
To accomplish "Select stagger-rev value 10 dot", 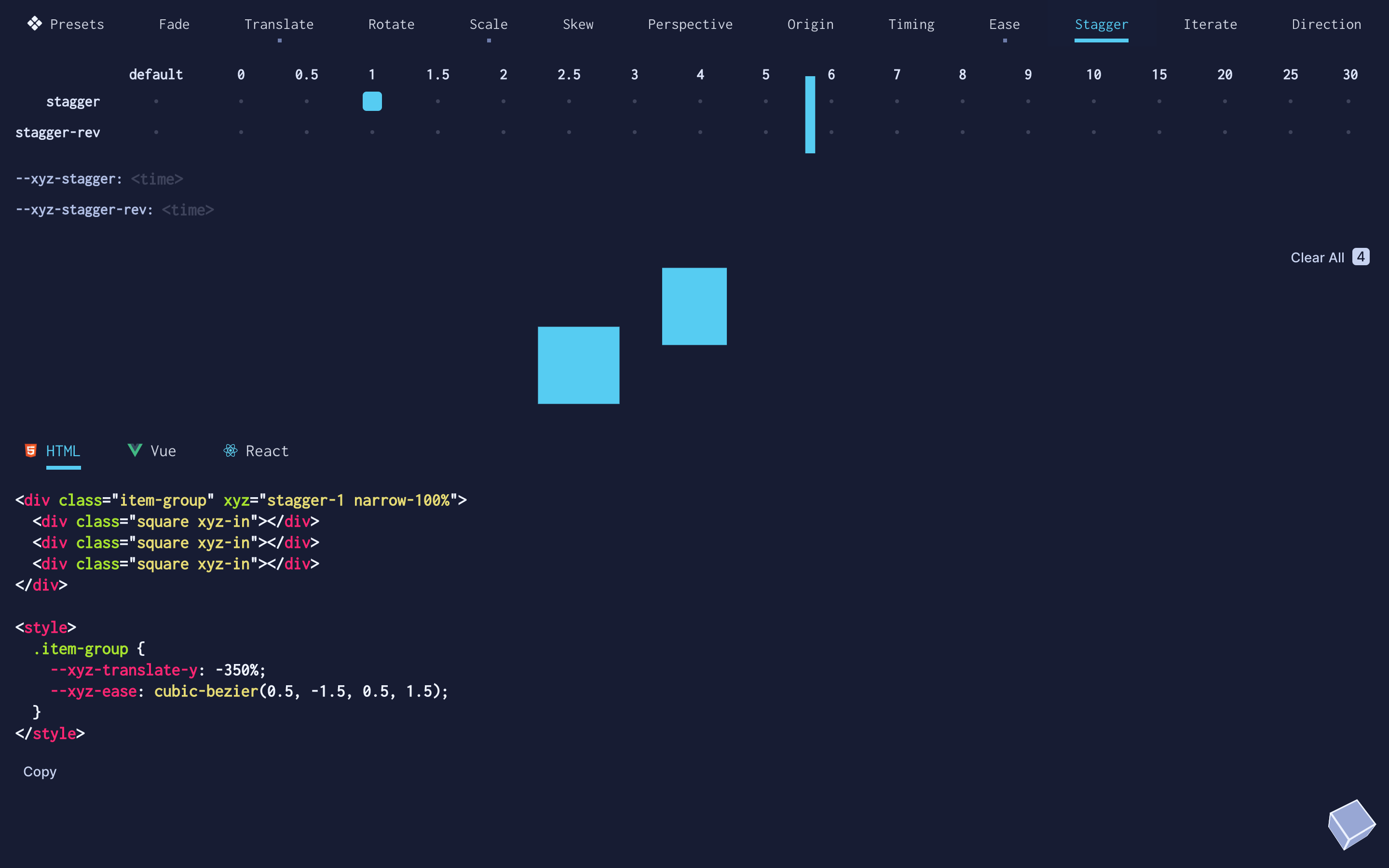I will [1093, 133].
